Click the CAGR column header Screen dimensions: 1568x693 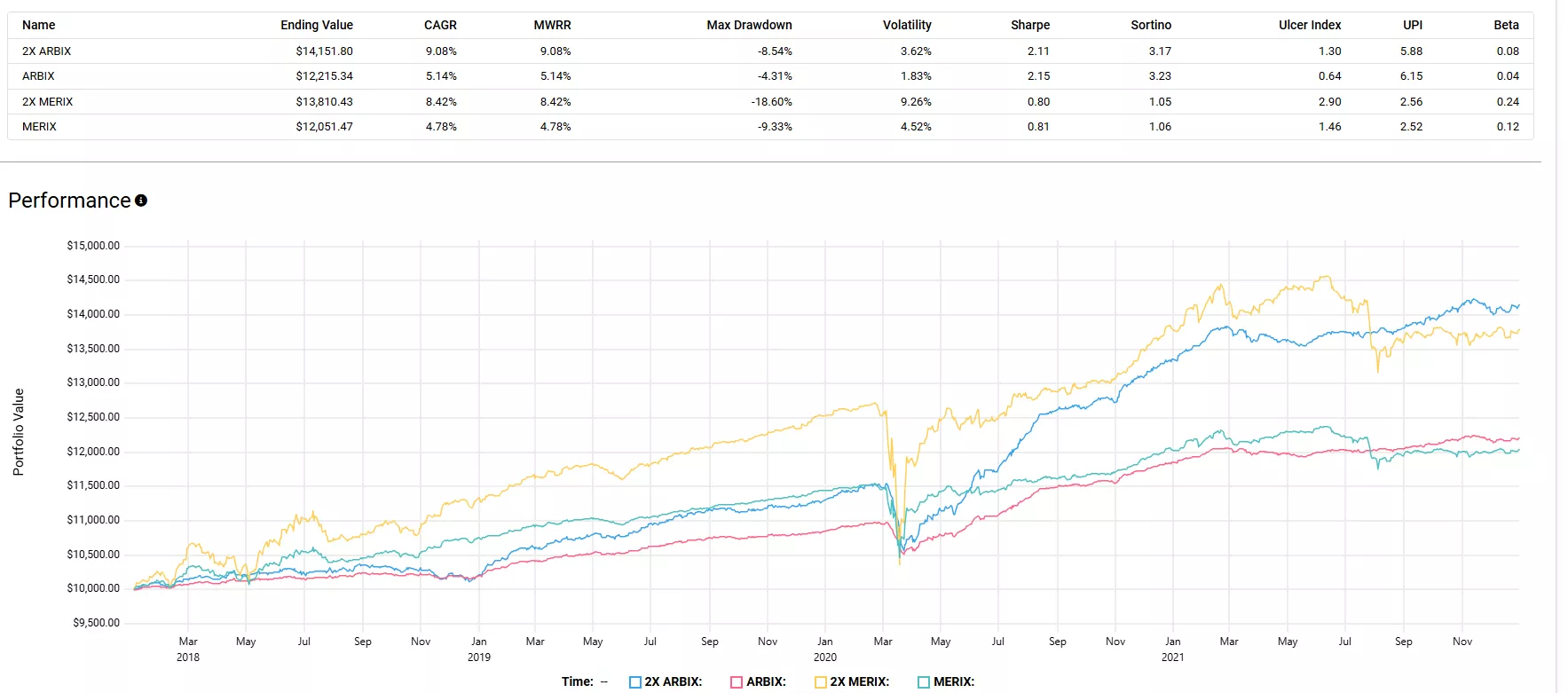click(x=440, y=25)
